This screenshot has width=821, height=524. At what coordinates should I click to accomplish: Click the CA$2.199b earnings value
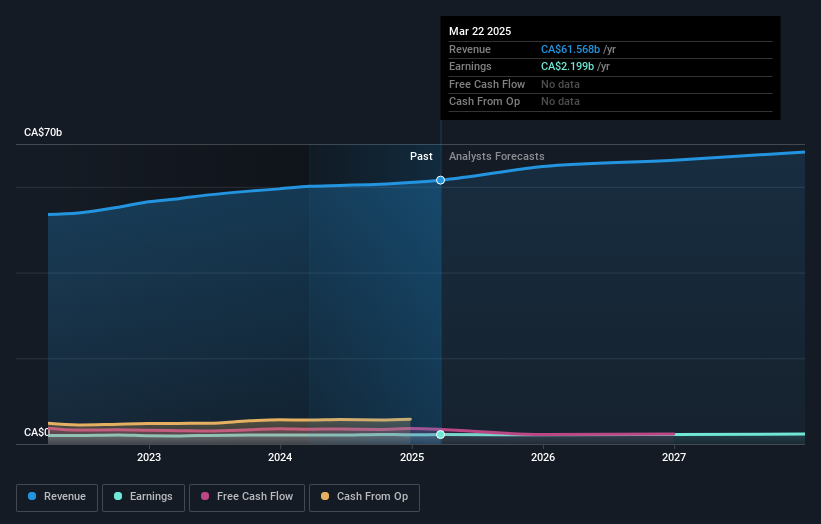click(x=567, y=66)
